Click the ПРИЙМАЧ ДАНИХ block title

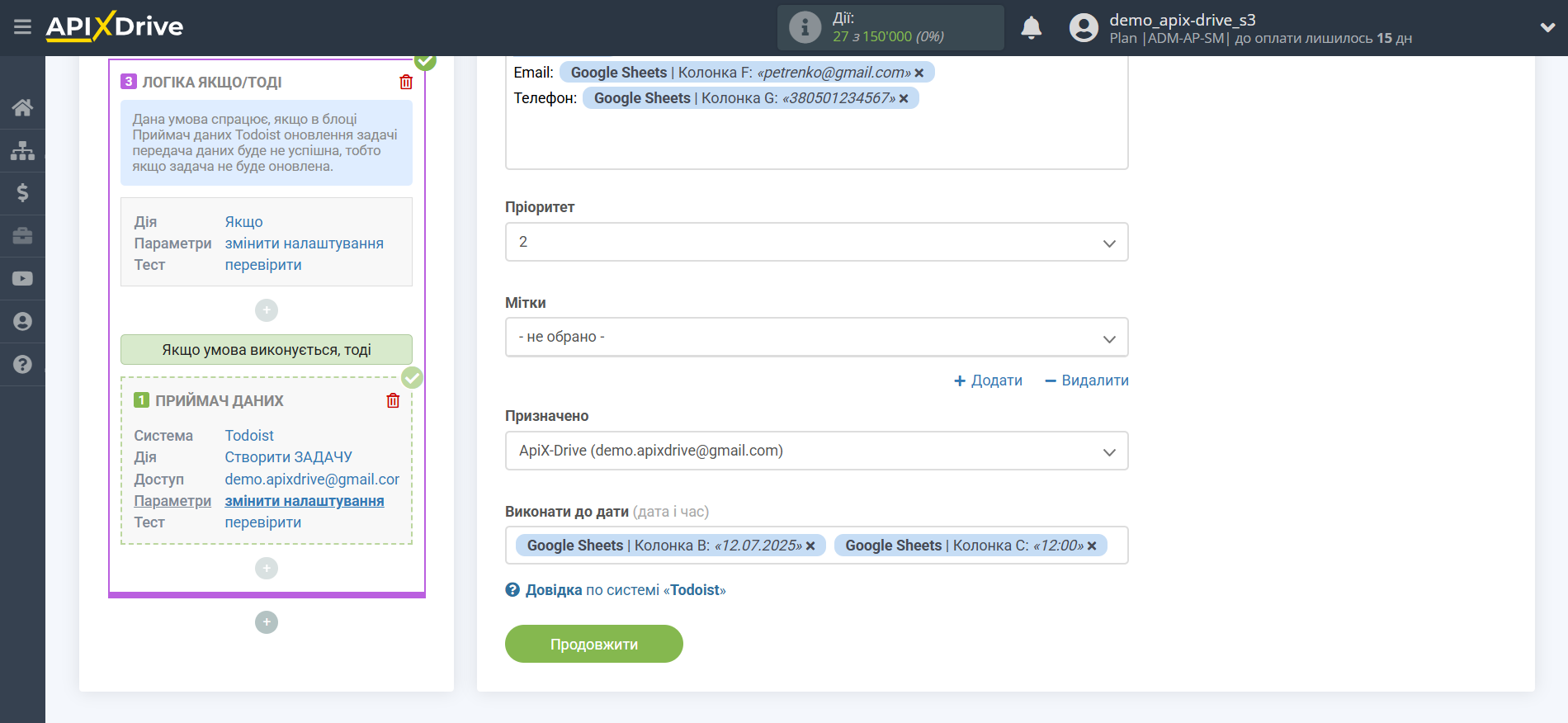pyautogui.click(x=220, y=401)
